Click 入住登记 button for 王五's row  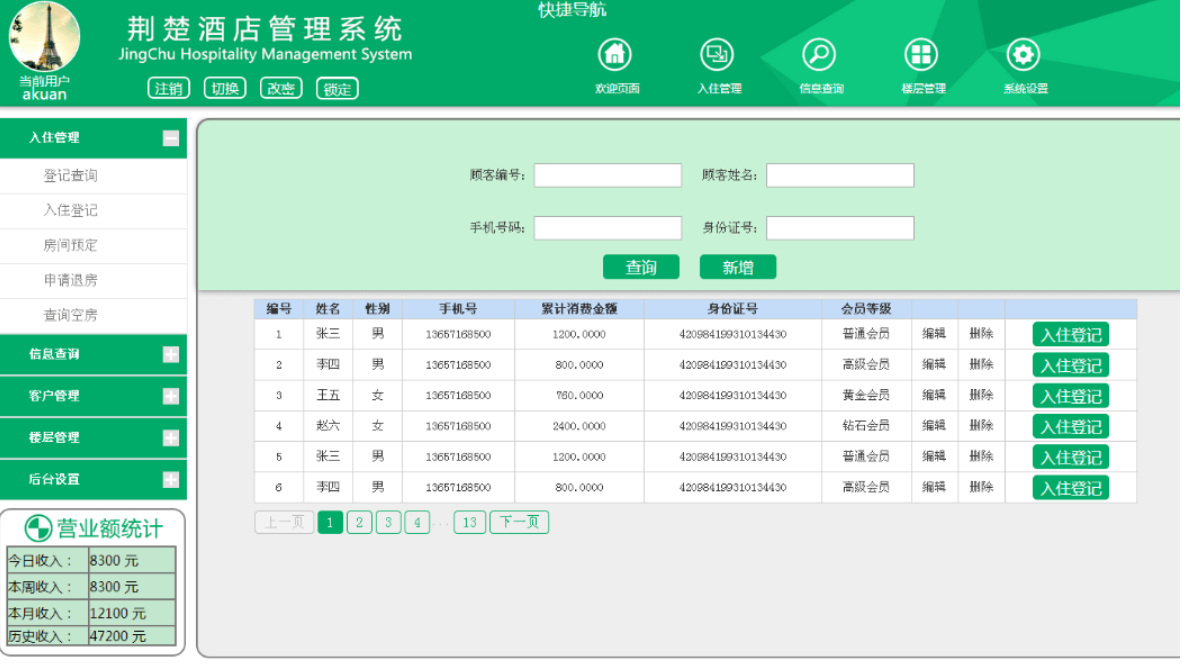pyautogui.click(x=1070, y=396)
